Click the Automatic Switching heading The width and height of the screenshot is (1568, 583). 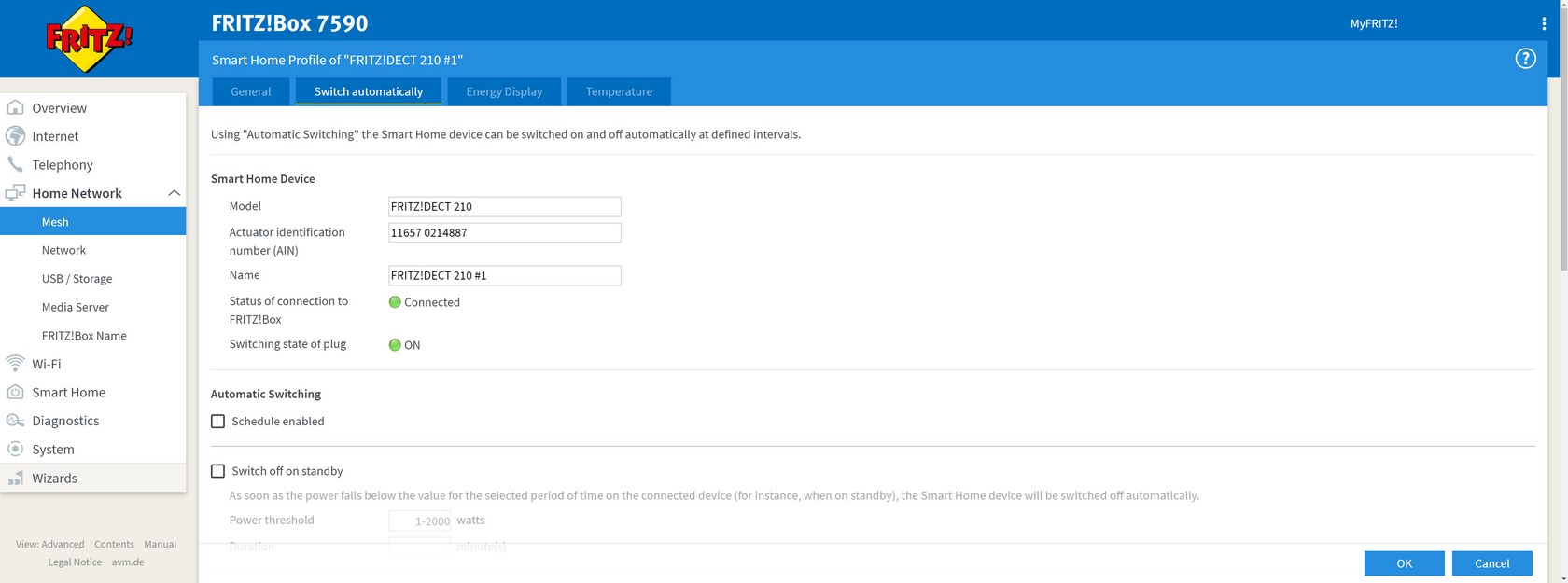tap(266, 394)
